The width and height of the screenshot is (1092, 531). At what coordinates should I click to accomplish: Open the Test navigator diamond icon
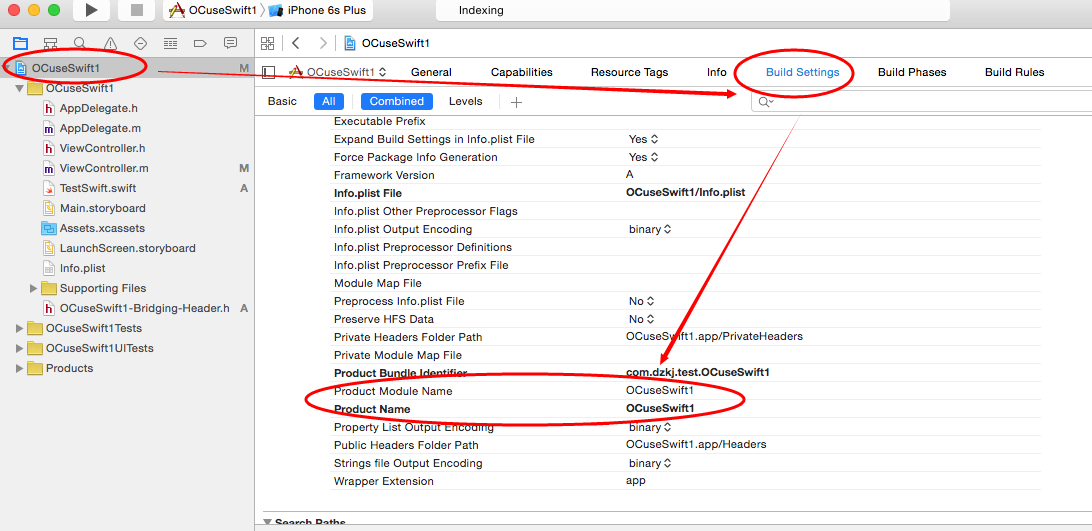[140, 43]
